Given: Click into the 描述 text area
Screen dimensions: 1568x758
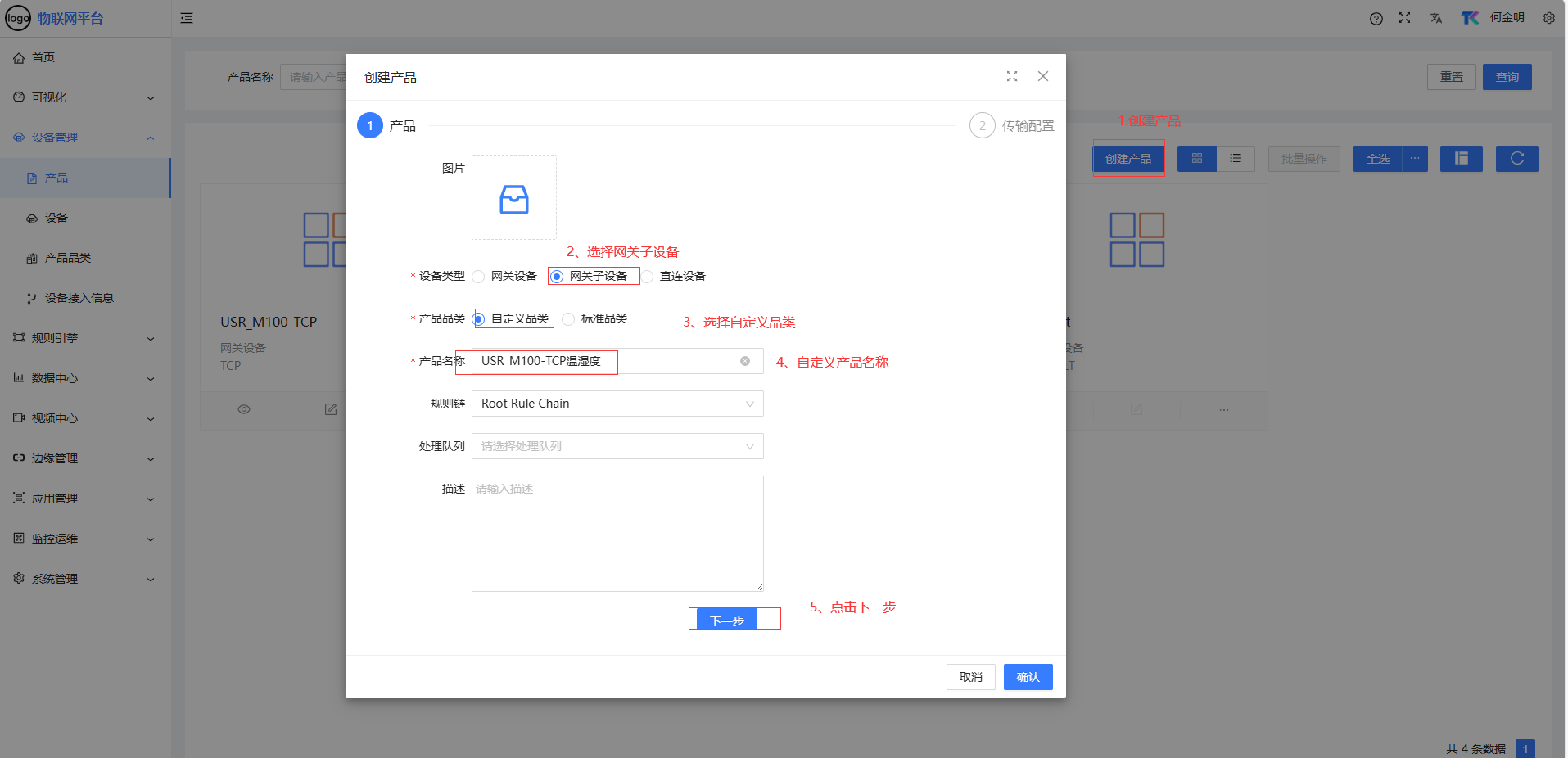Looking at the screenshot, I should (x=617, y=533).
